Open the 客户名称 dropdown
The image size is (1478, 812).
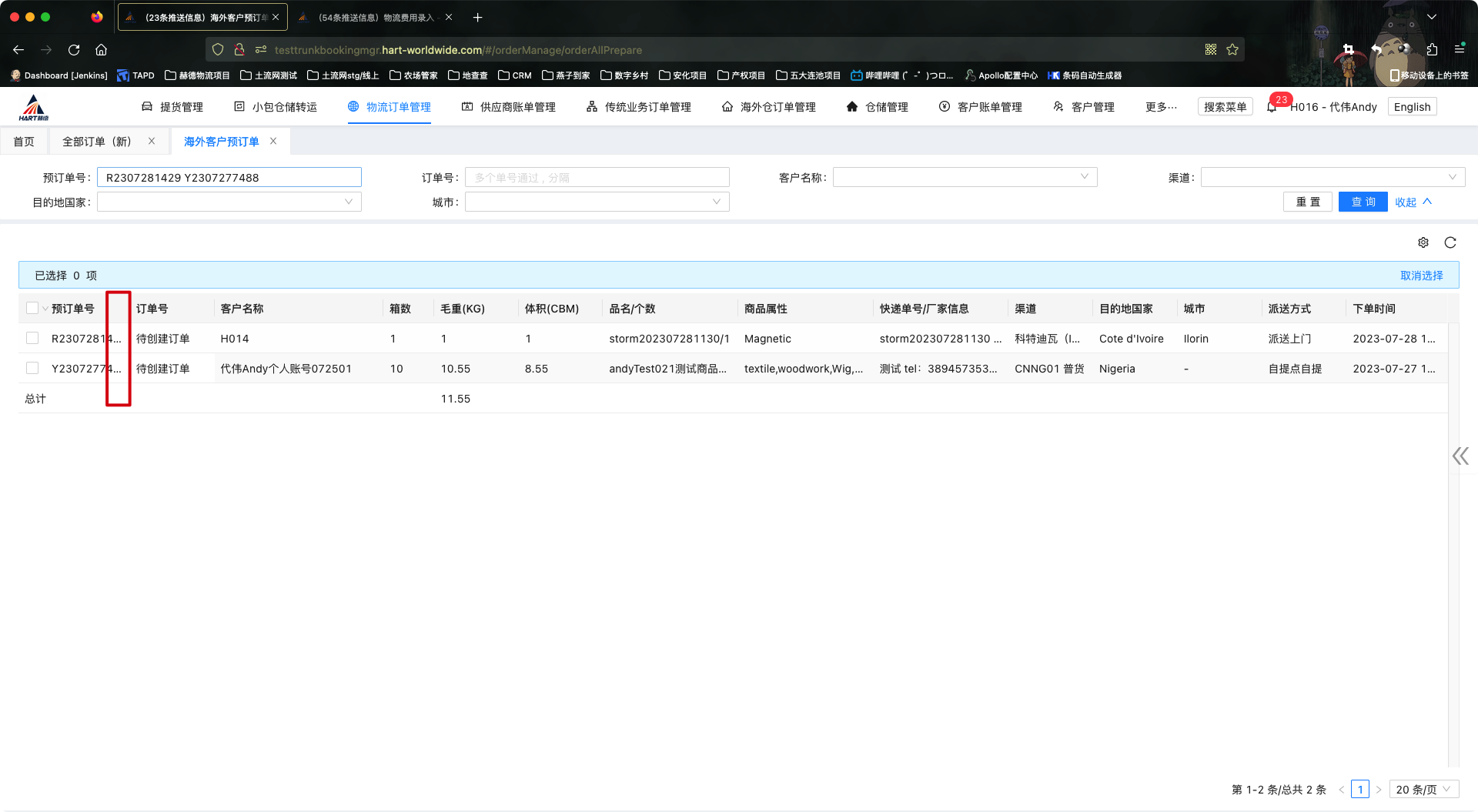click(965, 178)
